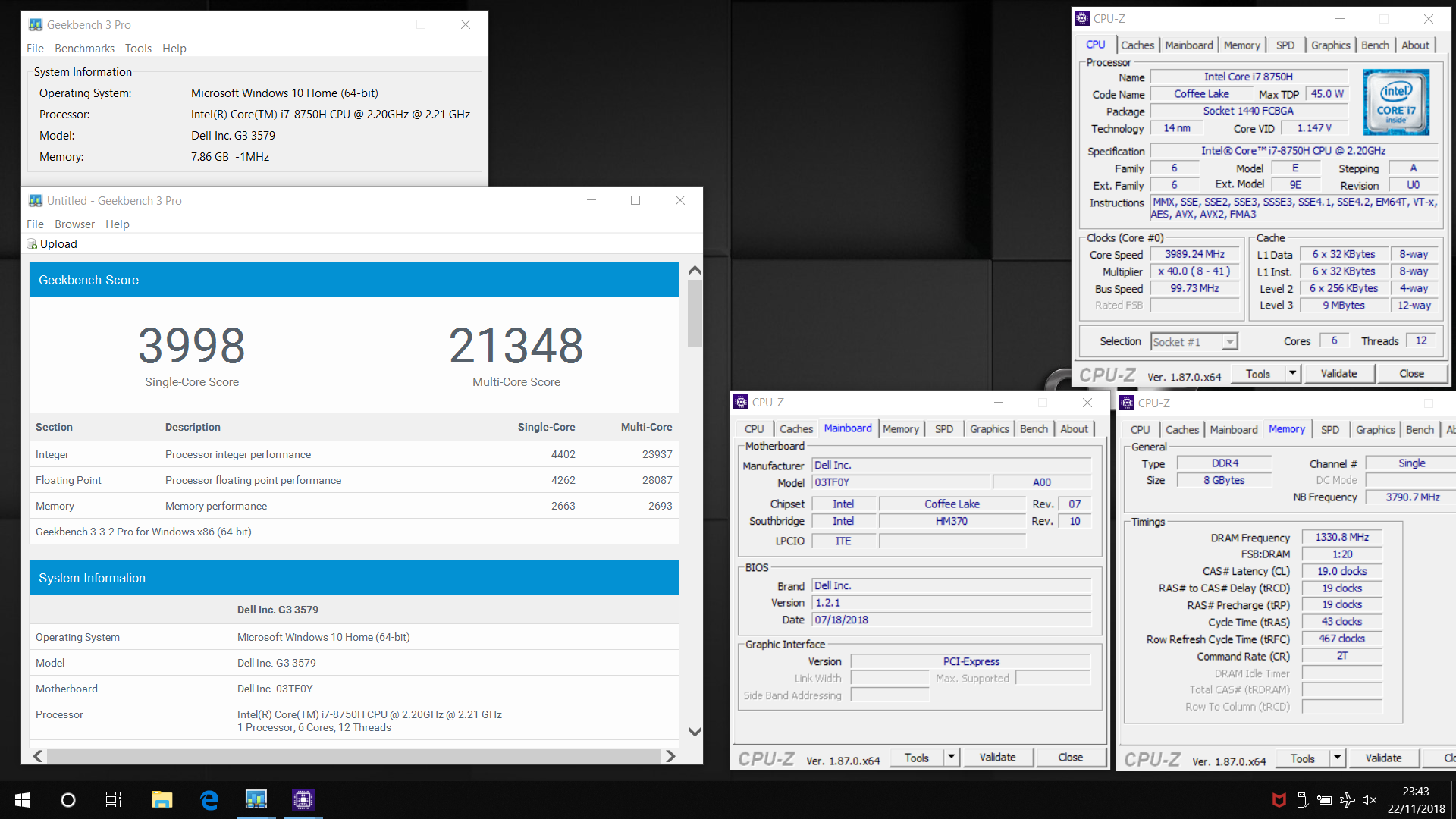Click the vertical scrollbar thumb in Geekbench results

695,313
